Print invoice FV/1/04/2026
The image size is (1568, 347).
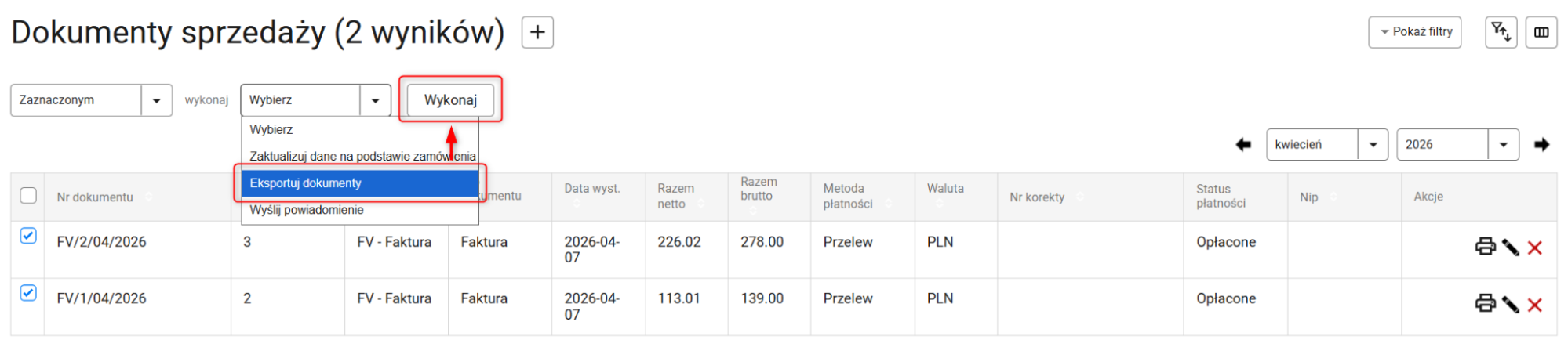tap(1485, 304)
